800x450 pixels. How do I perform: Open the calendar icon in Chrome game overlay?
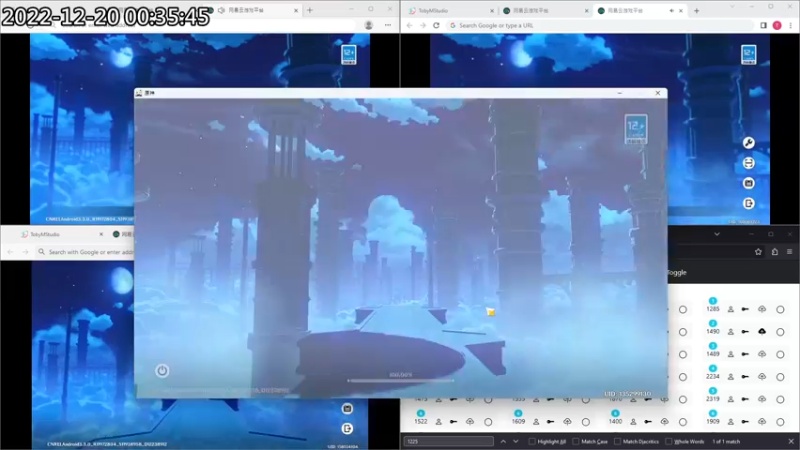pos(748,183)
